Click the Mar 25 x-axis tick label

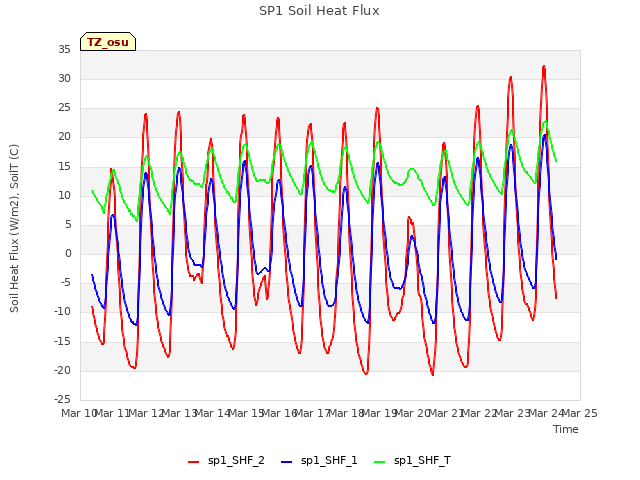580,413
